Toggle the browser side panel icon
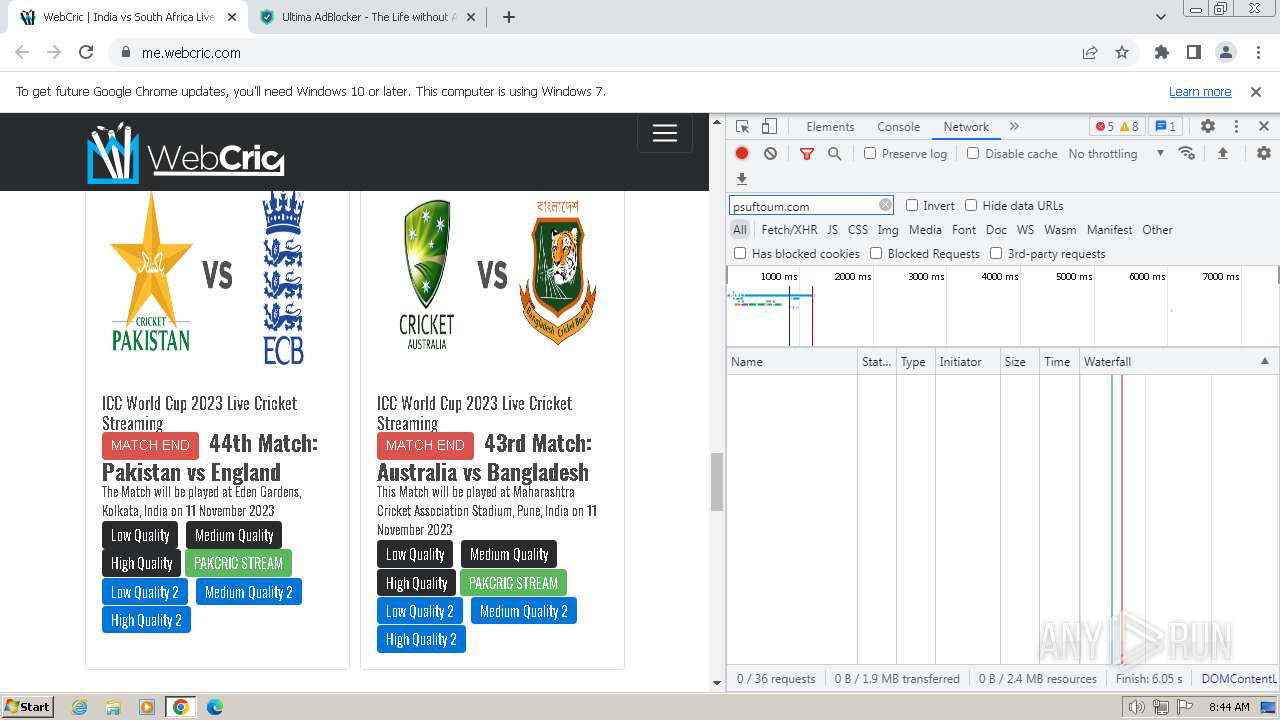The height and width of the screenshot is (720, 1280). pos(1193,53)
